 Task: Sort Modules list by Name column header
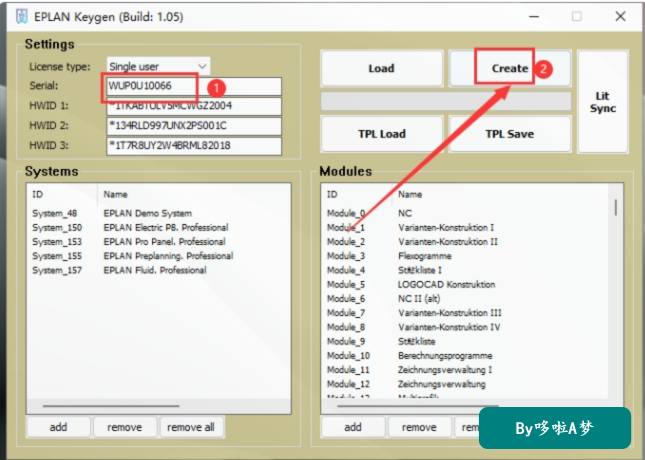point(500,194)
